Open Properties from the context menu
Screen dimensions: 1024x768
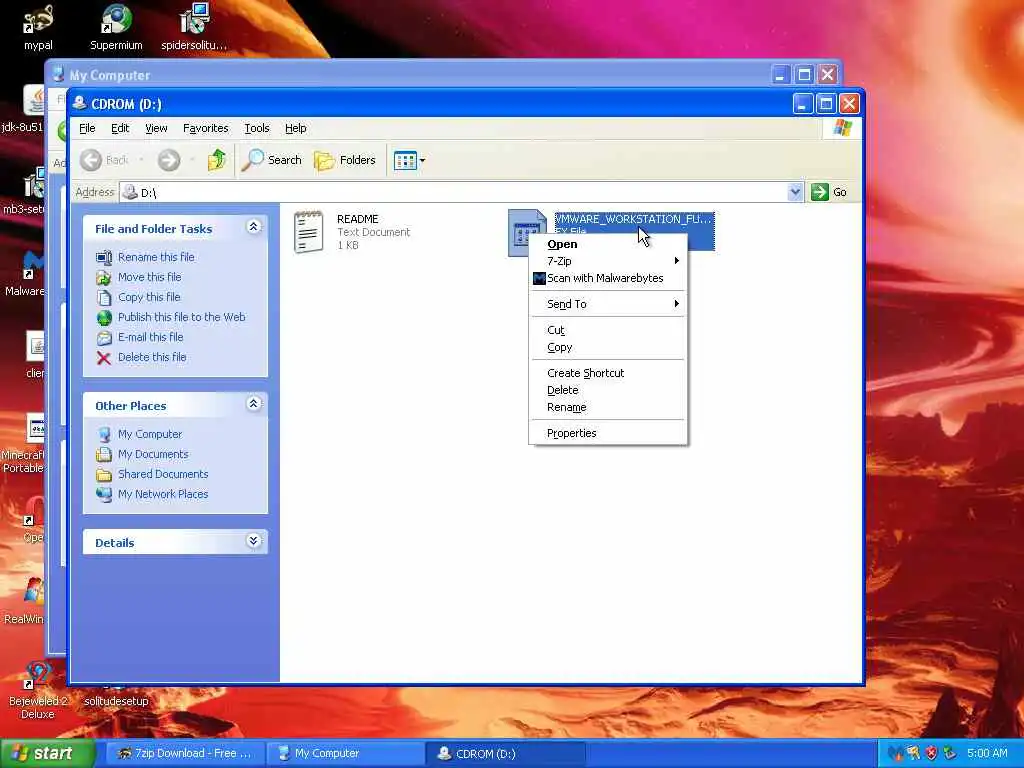[x=571, y=433]
